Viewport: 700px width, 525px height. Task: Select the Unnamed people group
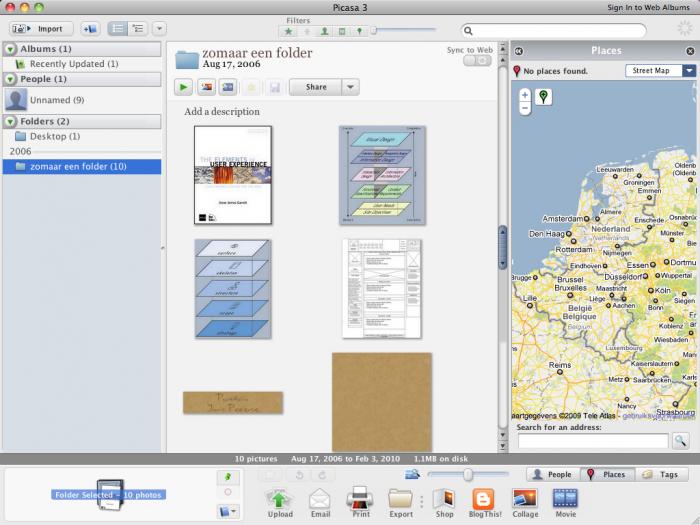tap(57, 100)
